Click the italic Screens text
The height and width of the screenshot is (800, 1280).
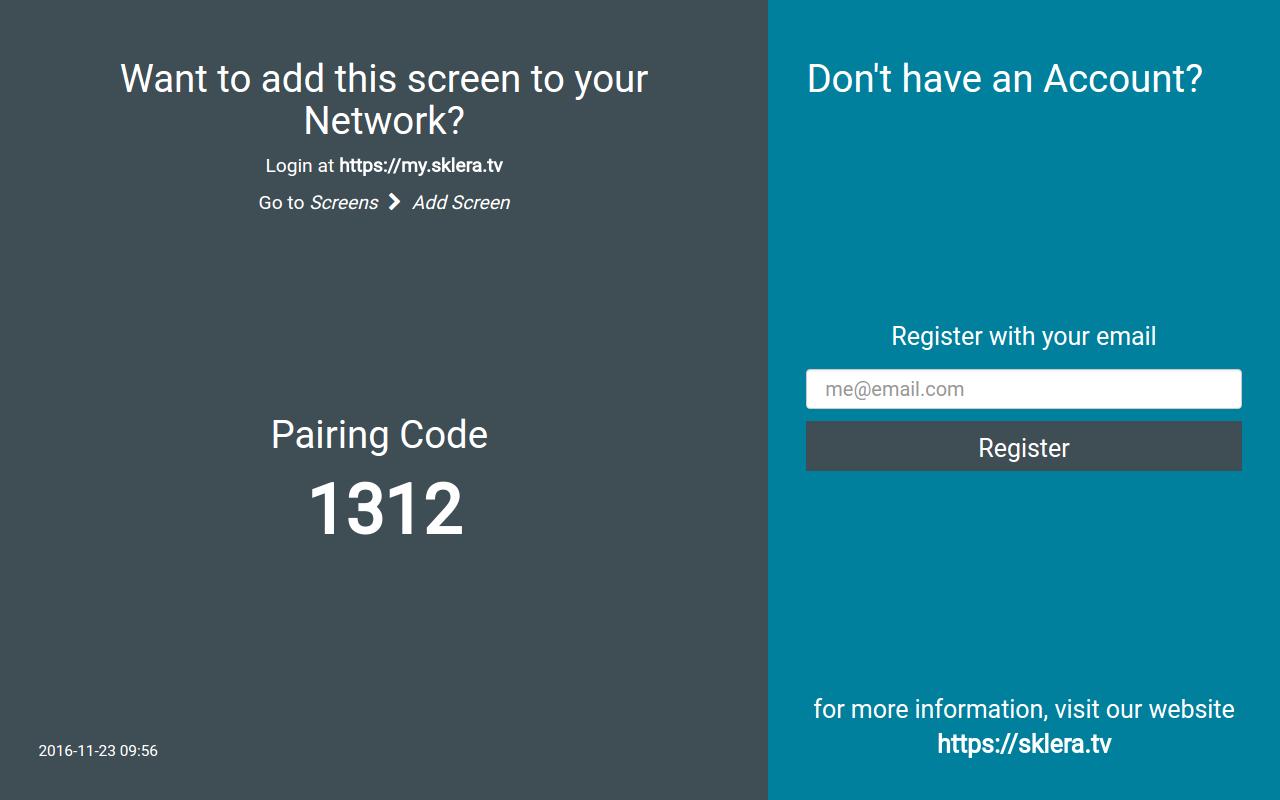[x=344, y=202]
